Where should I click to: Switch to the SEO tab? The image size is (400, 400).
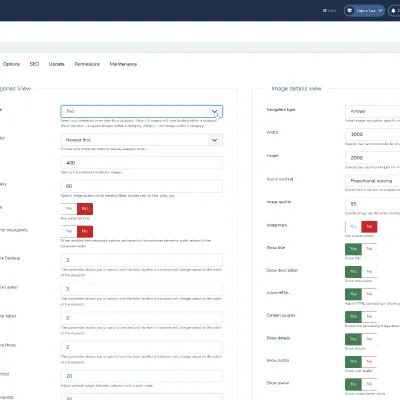(34, 64)
